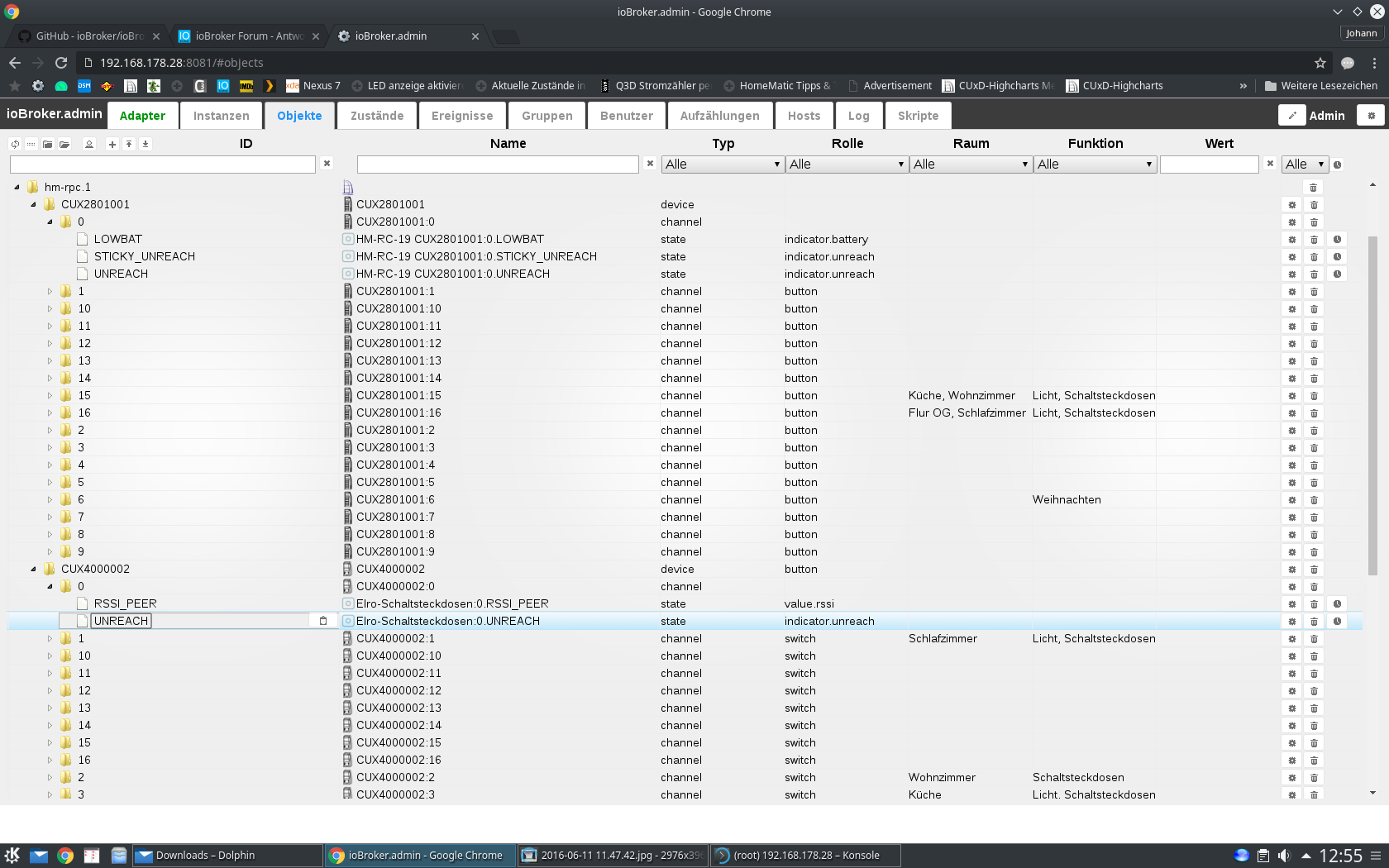
Task: Switch to the Instanzen tab
Action: [221, 116]
